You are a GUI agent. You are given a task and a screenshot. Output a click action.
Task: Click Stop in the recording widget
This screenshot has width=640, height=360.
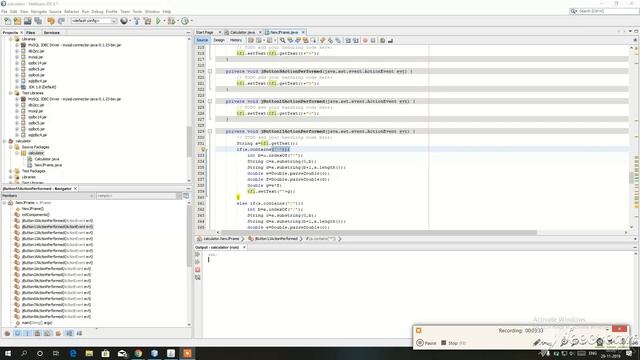(x=453, y=343)
